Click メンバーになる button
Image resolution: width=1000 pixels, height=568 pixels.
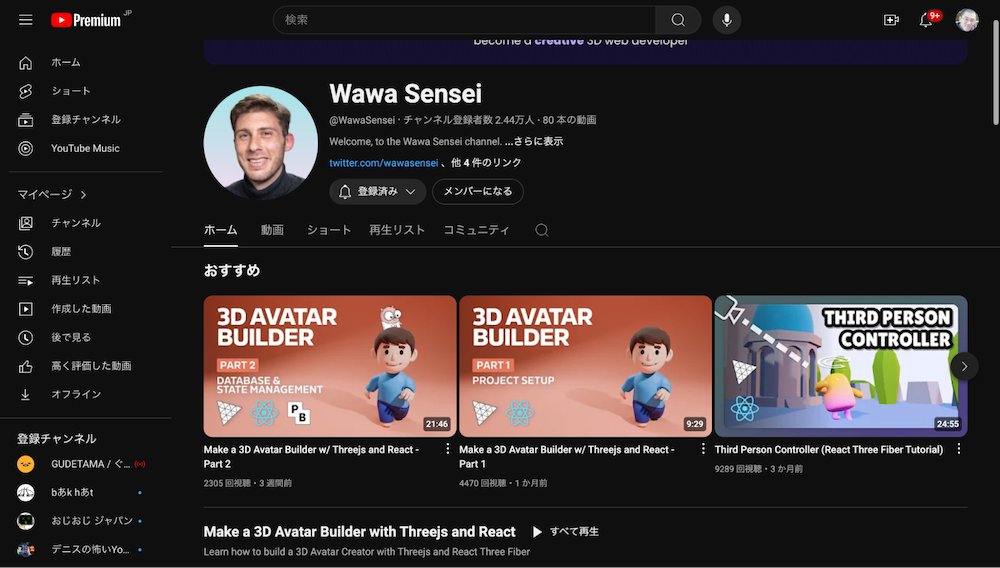pos(478,191)
